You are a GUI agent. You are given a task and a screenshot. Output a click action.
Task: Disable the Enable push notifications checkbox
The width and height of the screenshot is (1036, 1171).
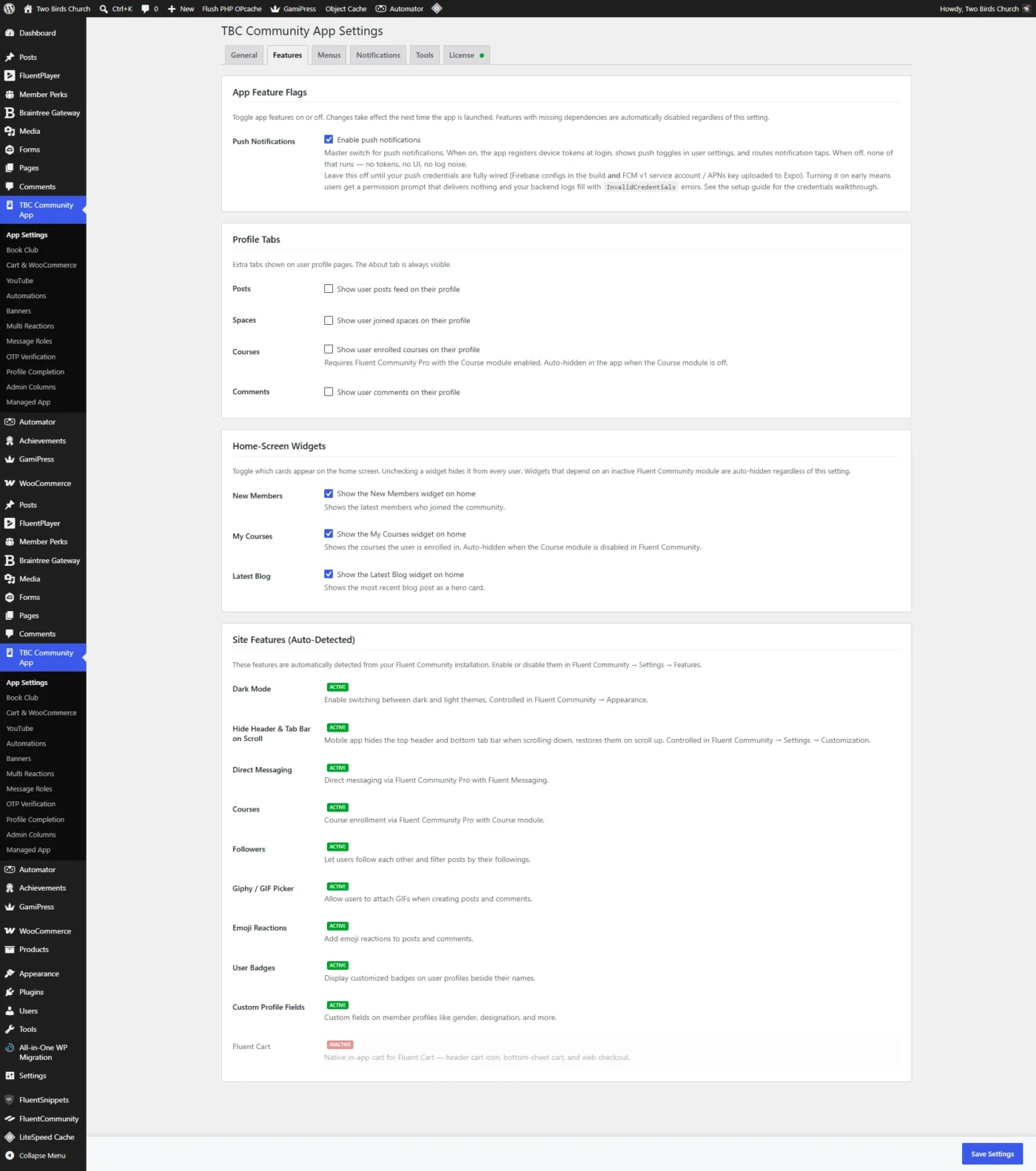[329, 139]
